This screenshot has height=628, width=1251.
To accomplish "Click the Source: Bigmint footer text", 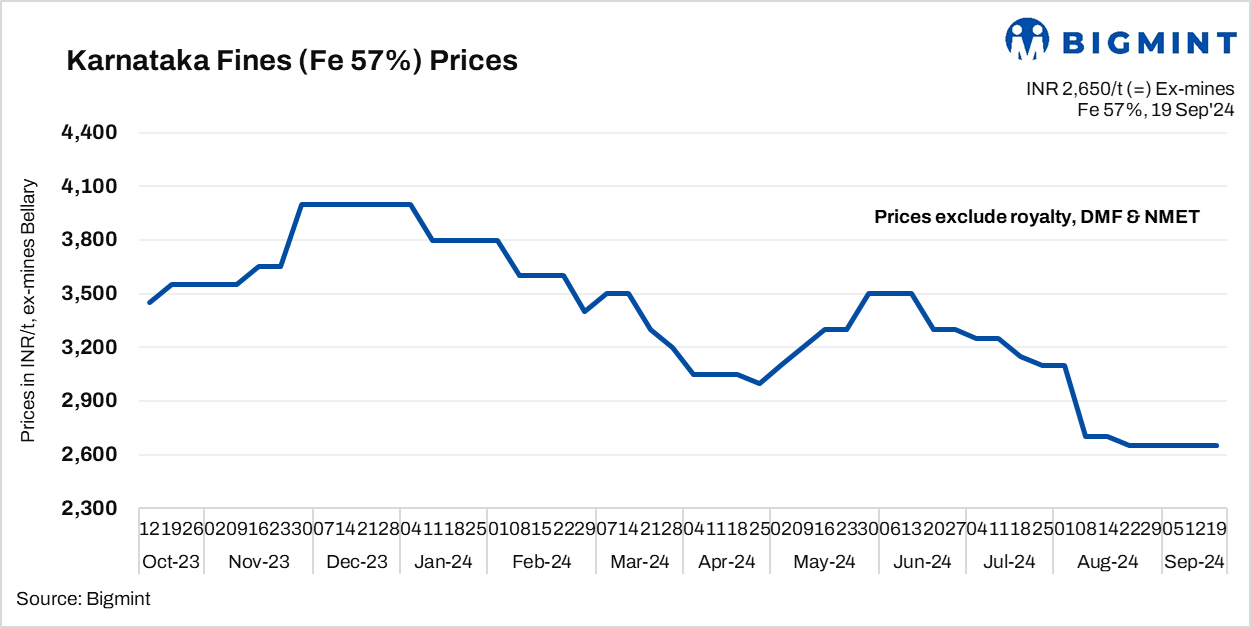I will coord(83,598).
